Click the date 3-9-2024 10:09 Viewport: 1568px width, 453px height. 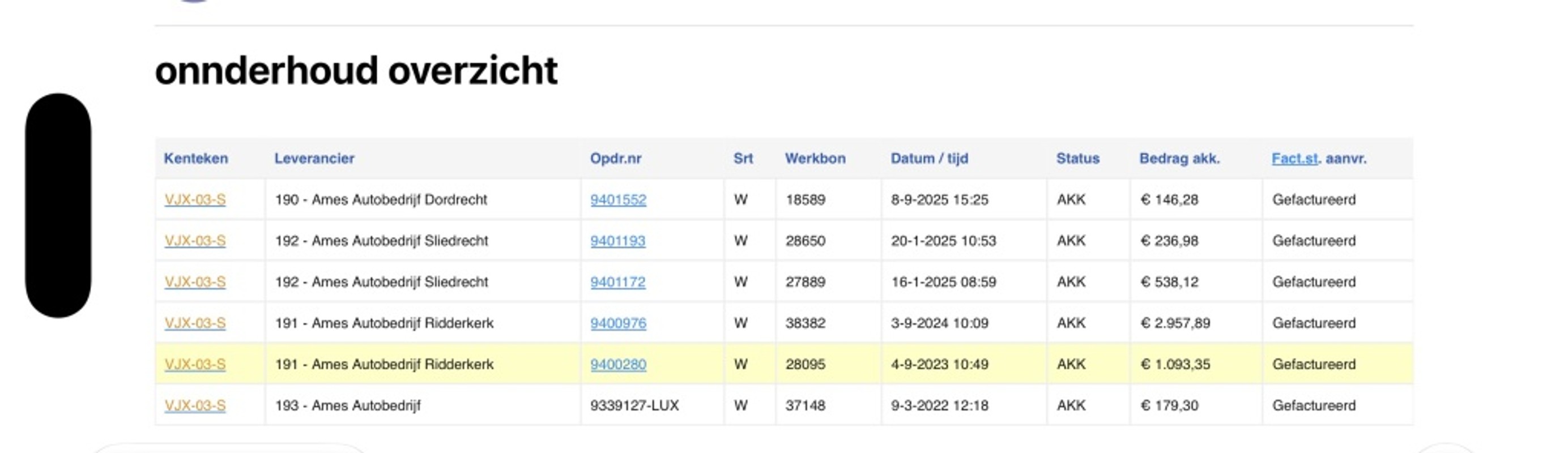tap(940, 323)
